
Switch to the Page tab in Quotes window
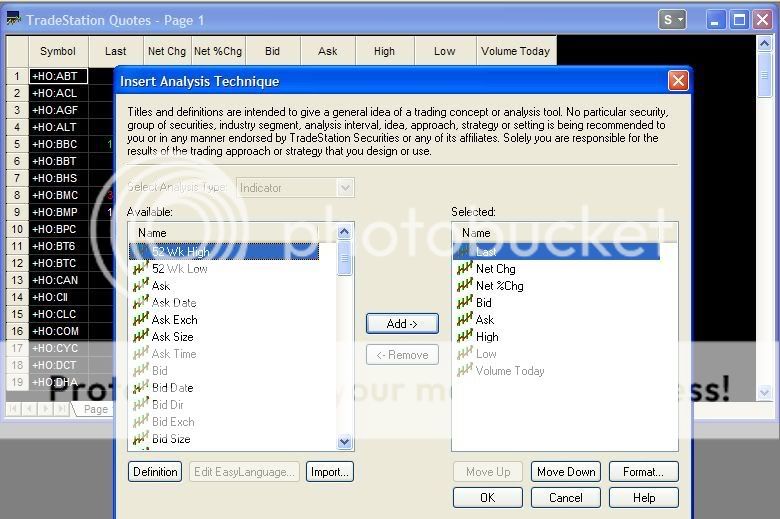pos(95,409)
